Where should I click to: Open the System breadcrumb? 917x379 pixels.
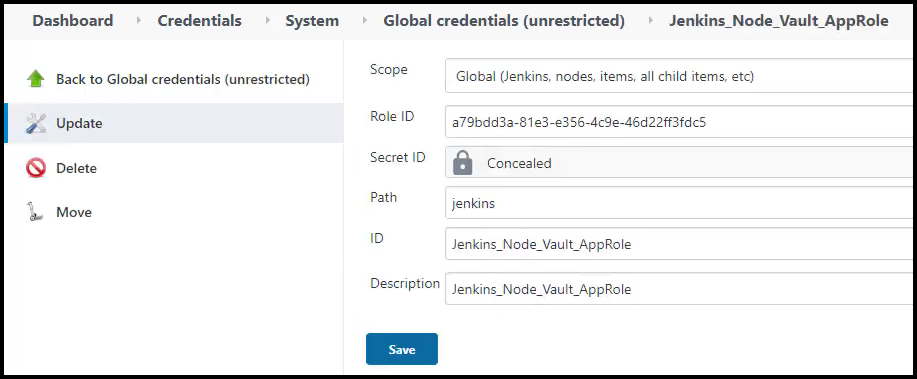[x=312, y=21]
